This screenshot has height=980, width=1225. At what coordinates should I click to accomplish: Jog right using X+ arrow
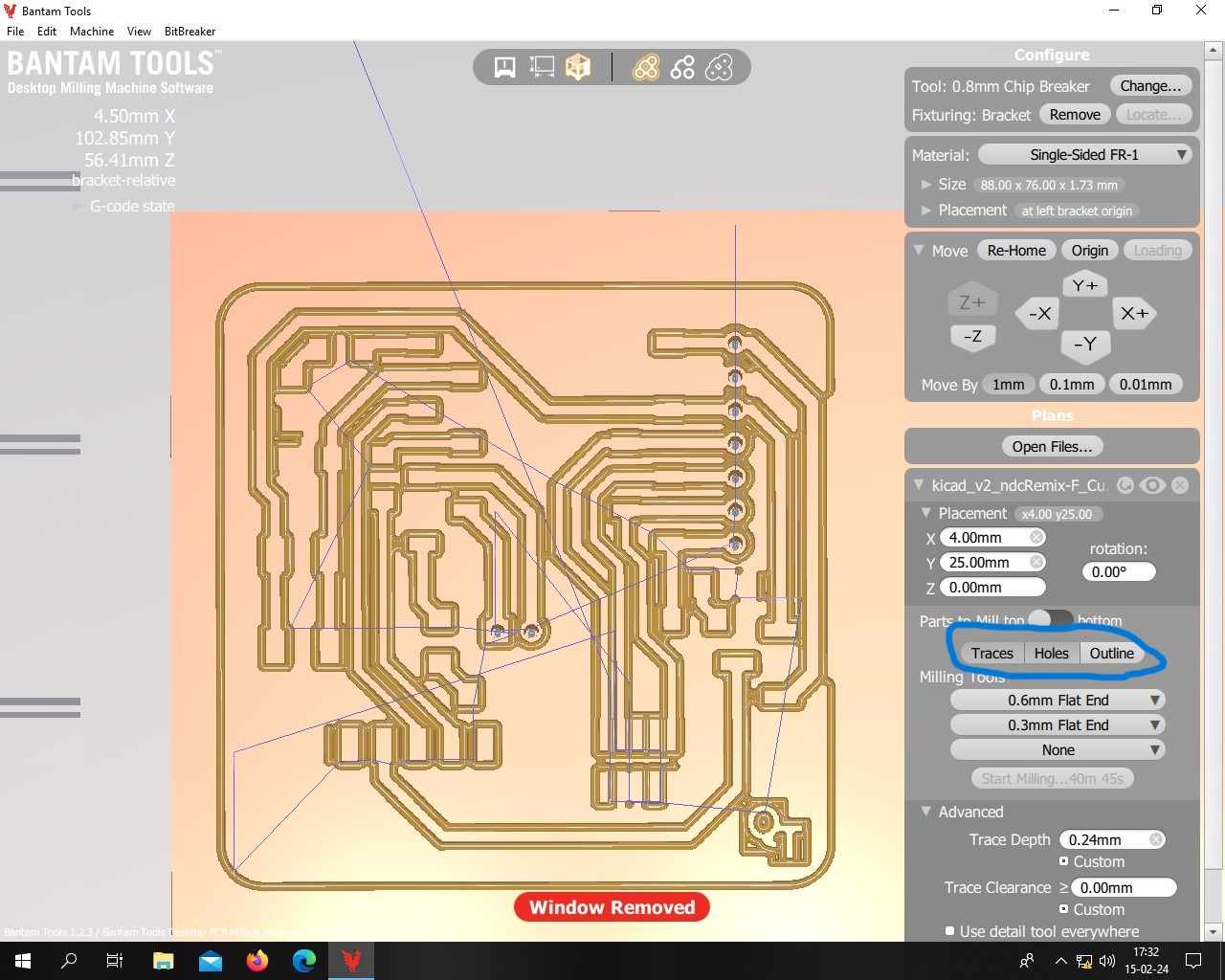(x=1134, y=313)
